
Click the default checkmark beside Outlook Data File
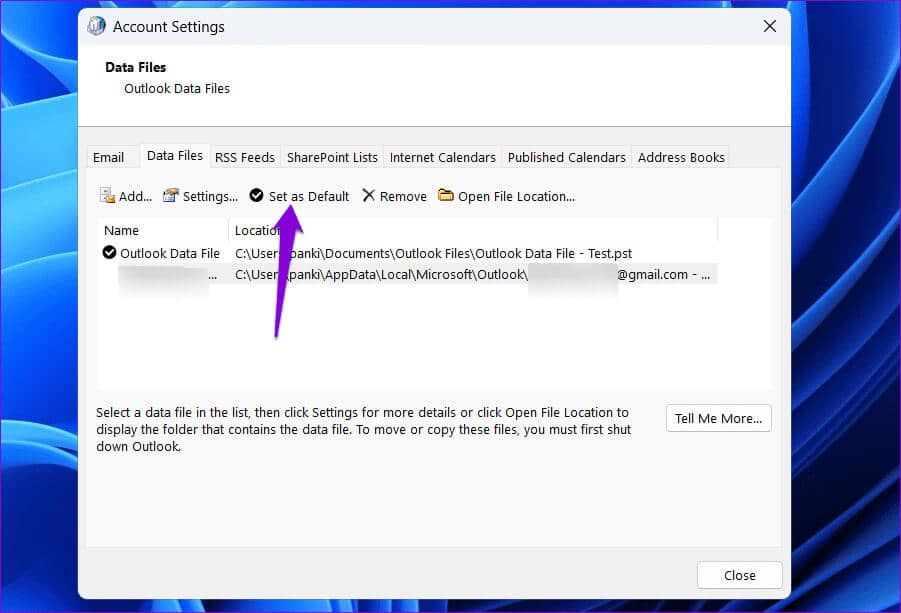point(109,252)
